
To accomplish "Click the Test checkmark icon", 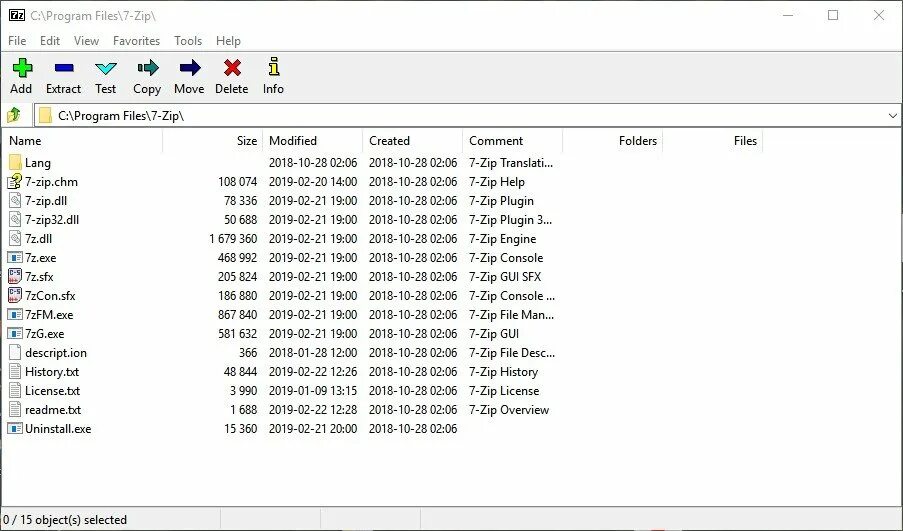I will coord(105,69).
